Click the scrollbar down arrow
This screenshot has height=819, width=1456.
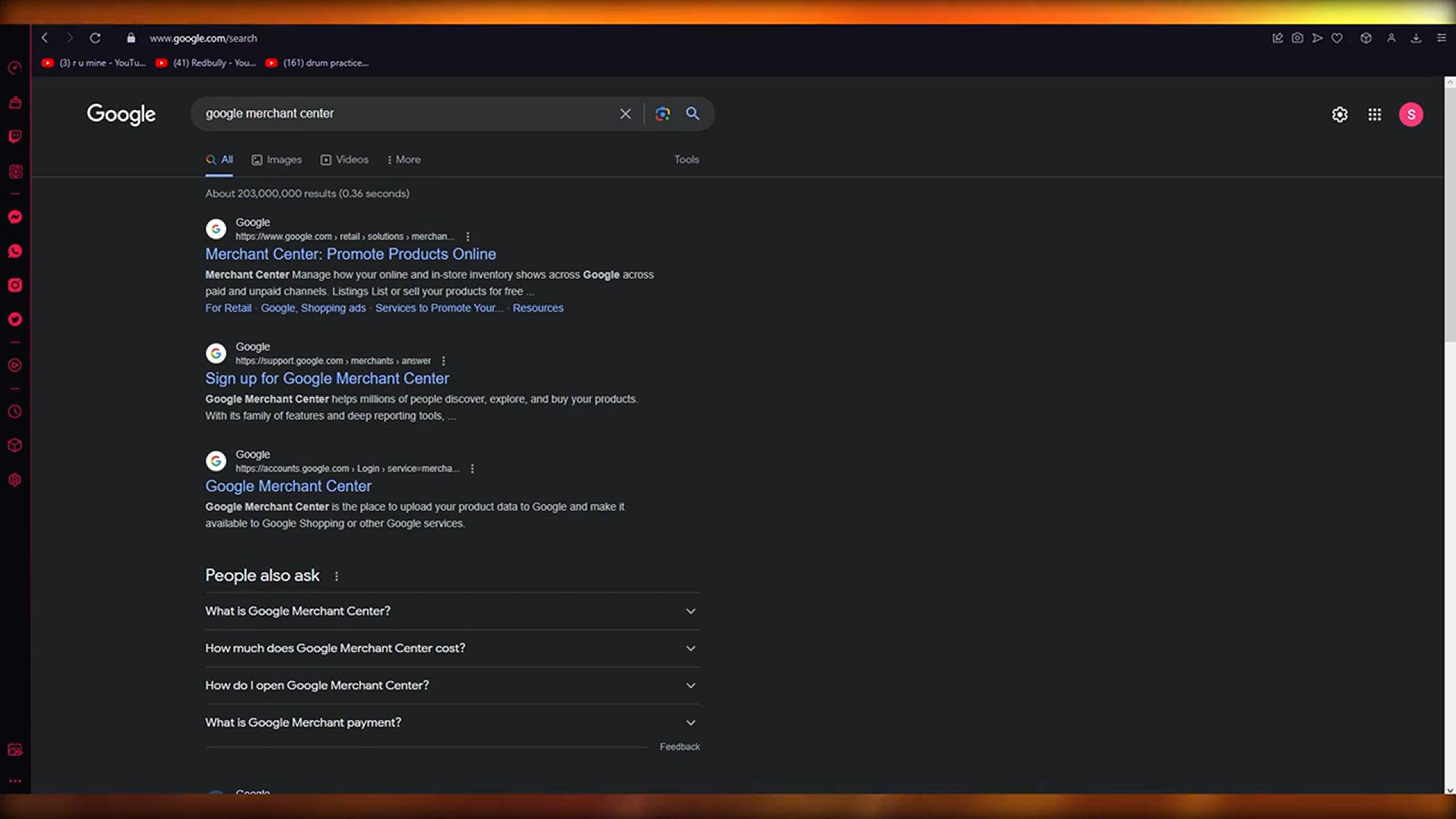1450,790
